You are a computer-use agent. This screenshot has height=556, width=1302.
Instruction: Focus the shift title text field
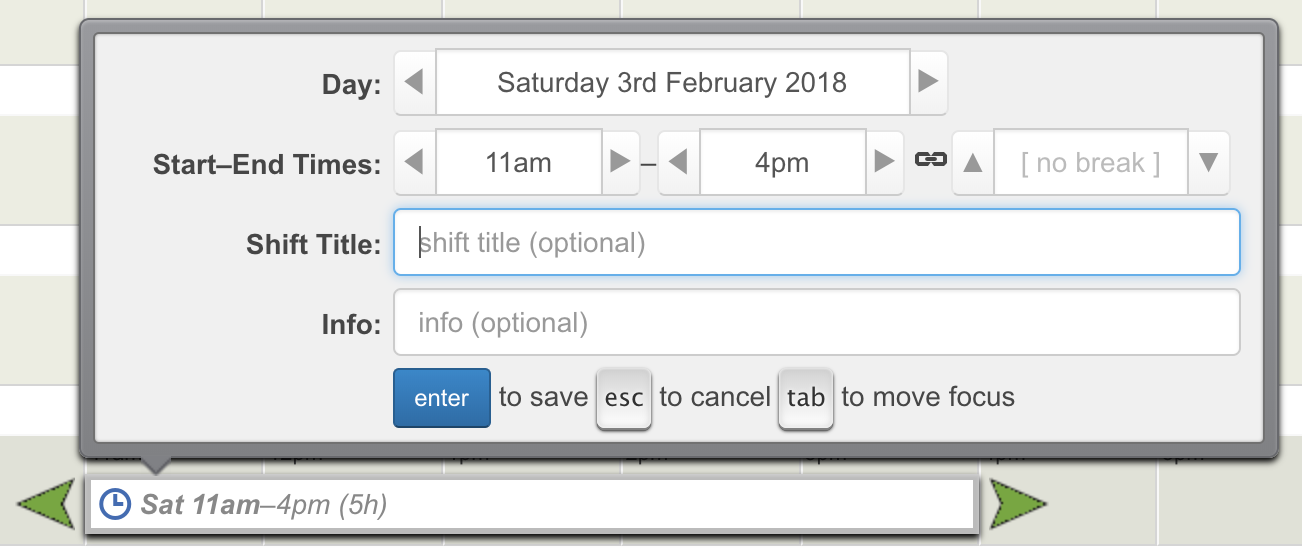[816, 242]
